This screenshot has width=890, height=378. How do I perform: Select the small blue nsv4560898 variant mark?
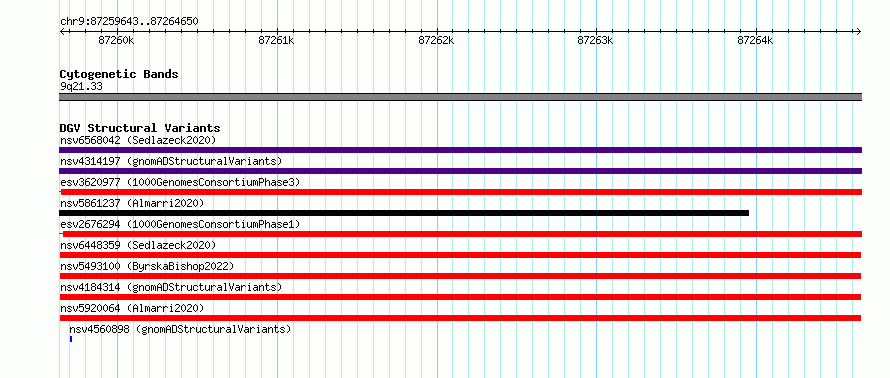click(x=71, y=339)
